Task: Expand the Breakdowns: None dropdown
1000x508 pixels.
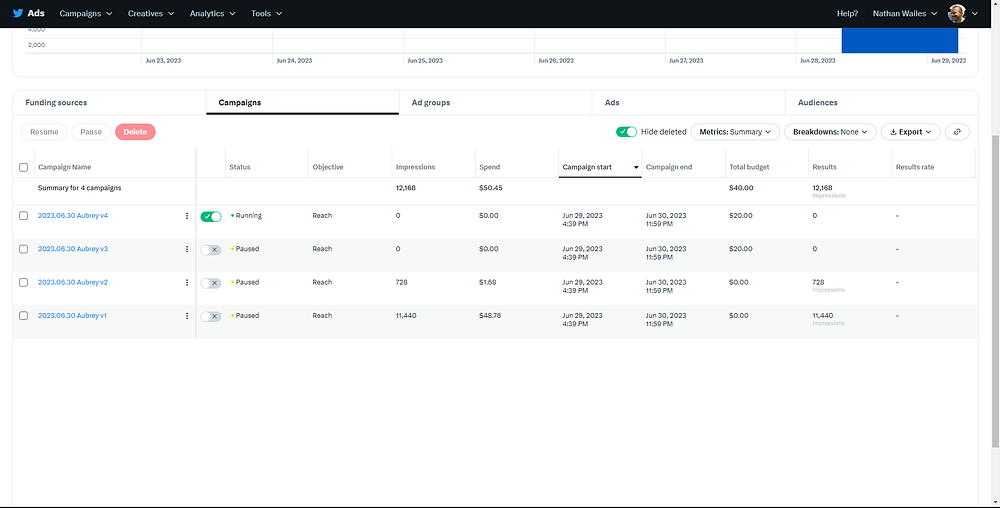Action: 830,132
